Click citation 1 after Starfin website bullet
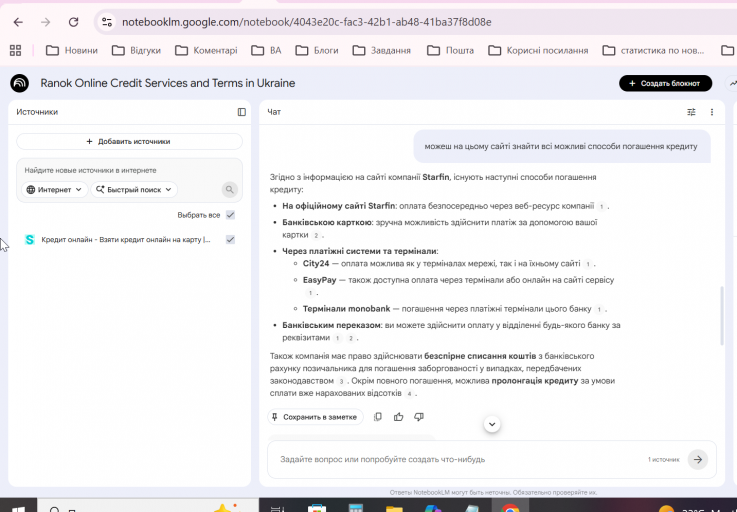 tap(601, 206)
